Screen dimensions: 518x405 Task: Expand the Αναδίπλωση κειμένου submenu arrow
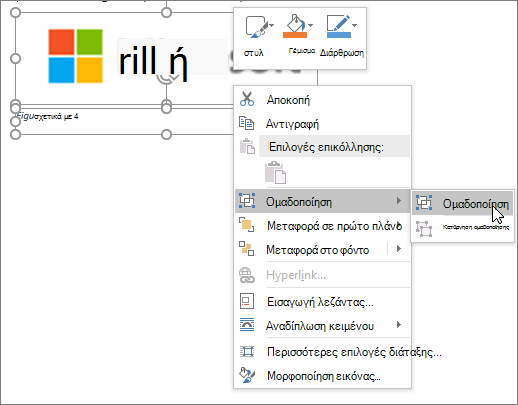point(399,325)
